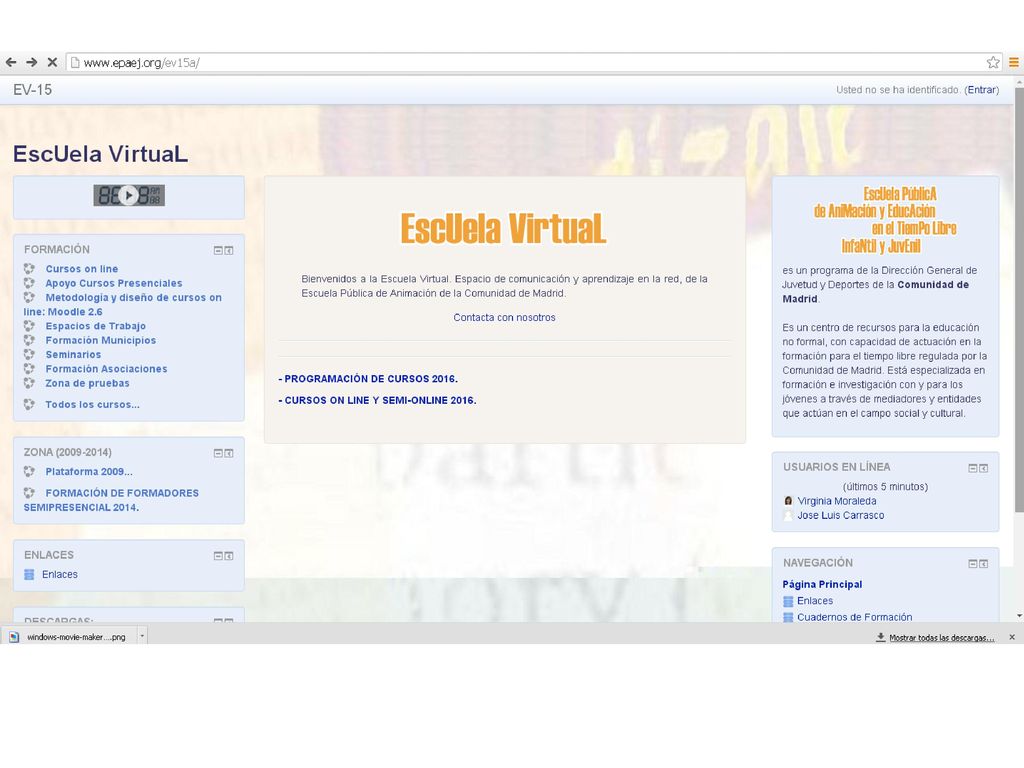Open Cursos on line category
This screenshot has height=768, width=1024.
click(x=82, y=268)
